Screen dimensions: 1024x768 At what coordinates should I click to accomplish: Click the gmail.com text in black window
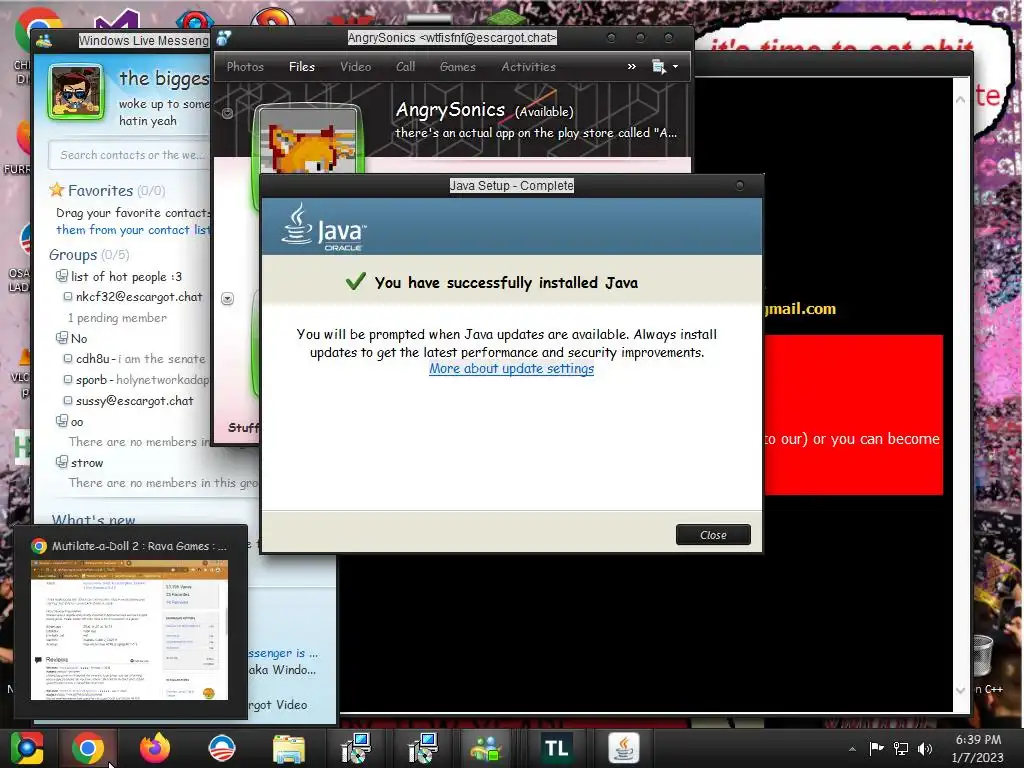click(800, 309)
